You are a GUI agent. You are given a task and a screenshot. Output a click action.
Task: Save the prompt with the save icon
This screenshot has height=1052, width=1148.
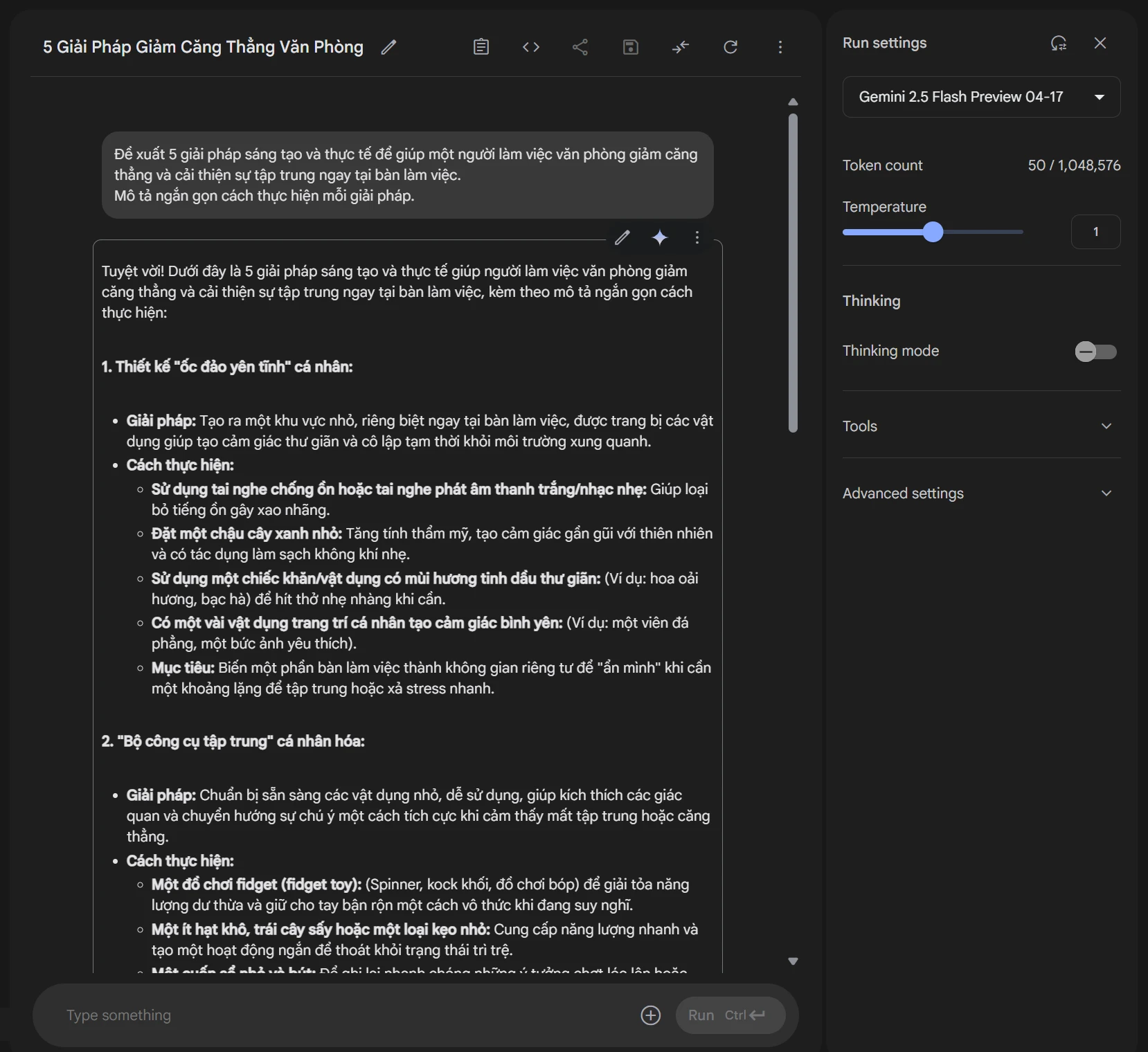tap(630, 47)
